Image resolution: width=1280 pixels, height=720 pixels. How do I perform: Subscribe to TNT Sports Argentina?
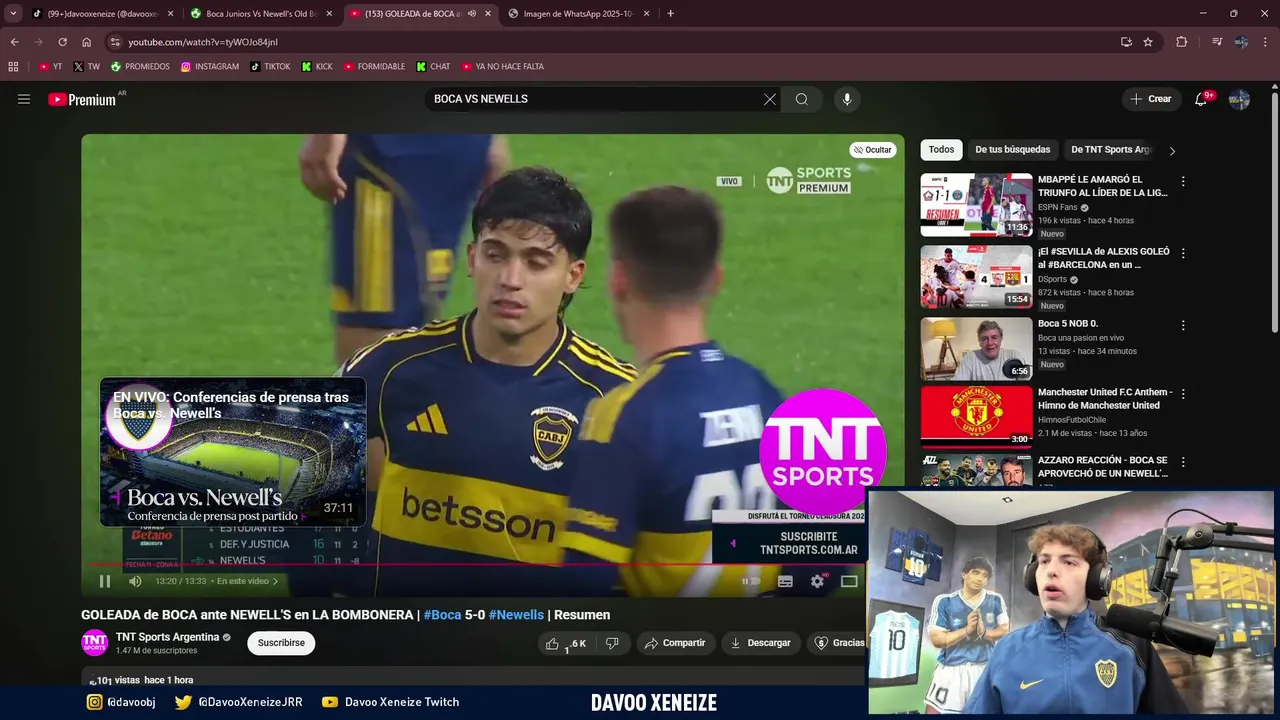(281, 643)
